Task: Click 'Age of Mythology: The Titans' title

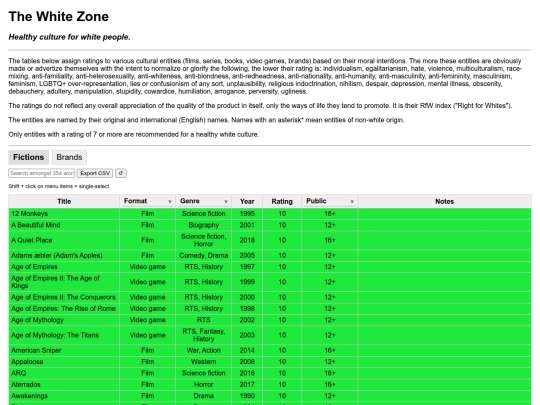Action: [x=64, y=335]
